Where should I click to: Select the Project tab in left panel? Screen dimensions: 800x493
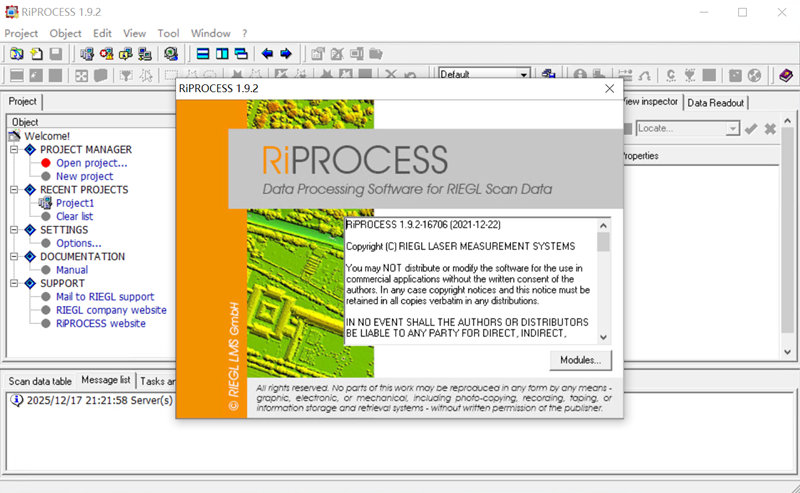click(22, 101)
